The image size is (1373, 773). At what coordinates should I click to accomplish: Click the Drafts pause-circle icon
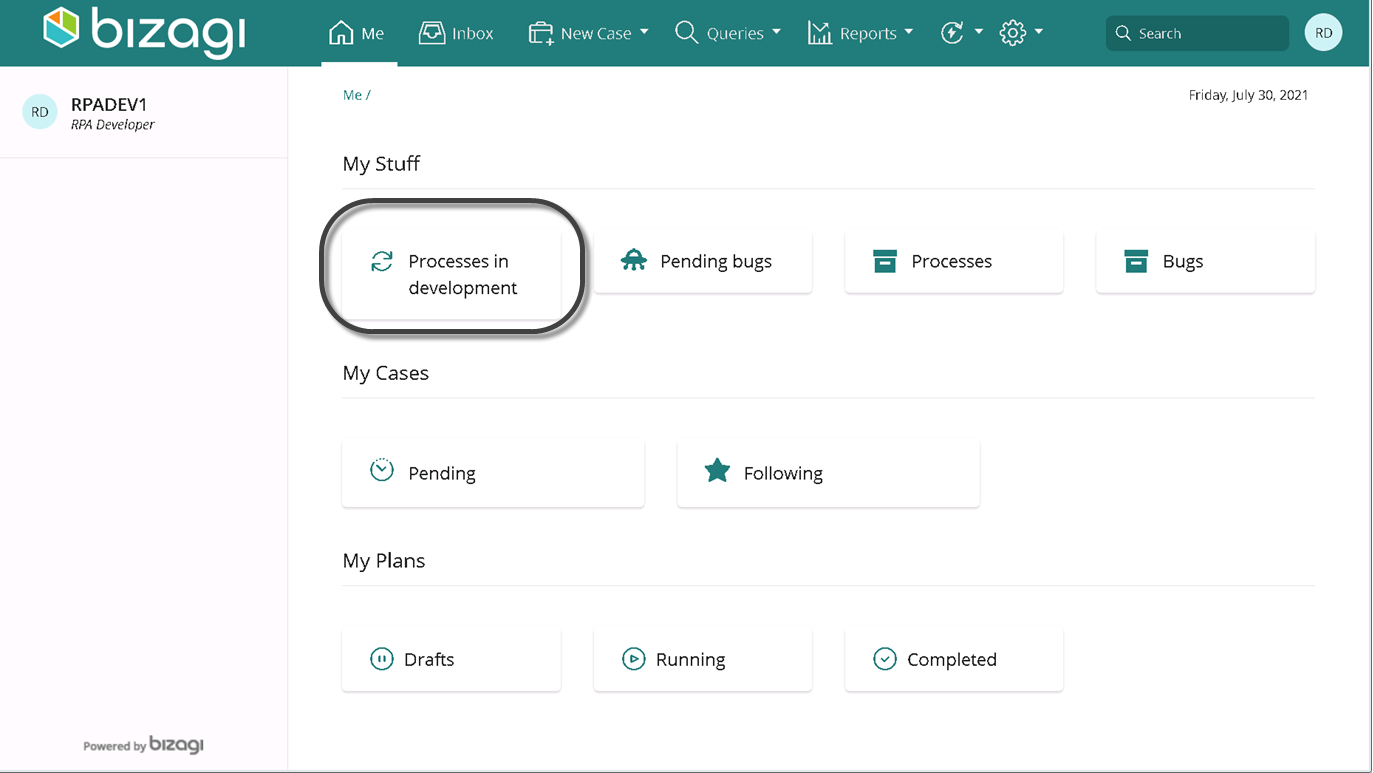click(x=382, y=659)
